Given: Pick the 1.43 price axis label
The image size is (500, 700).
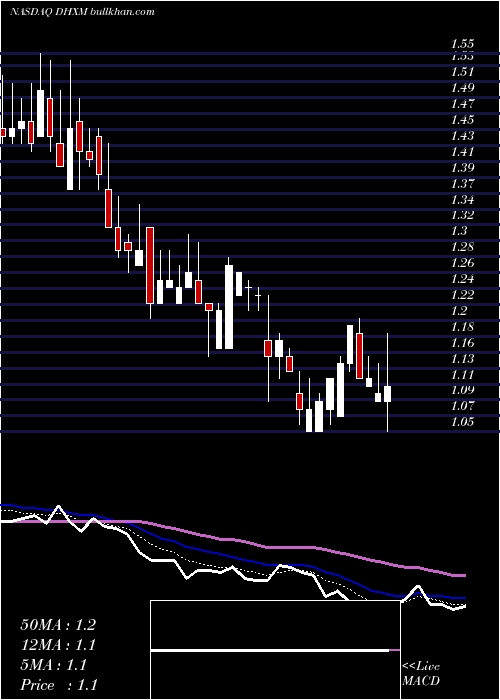Looking at the screenshot, I should tap(462, 136).
